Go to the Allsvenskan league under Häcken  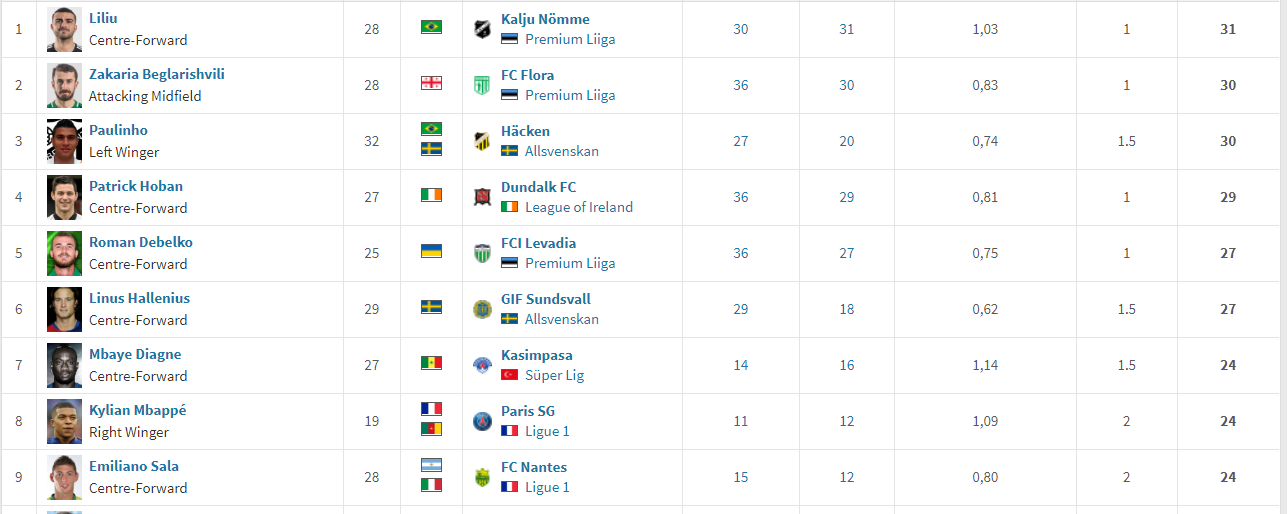click(x=562, y=151)
